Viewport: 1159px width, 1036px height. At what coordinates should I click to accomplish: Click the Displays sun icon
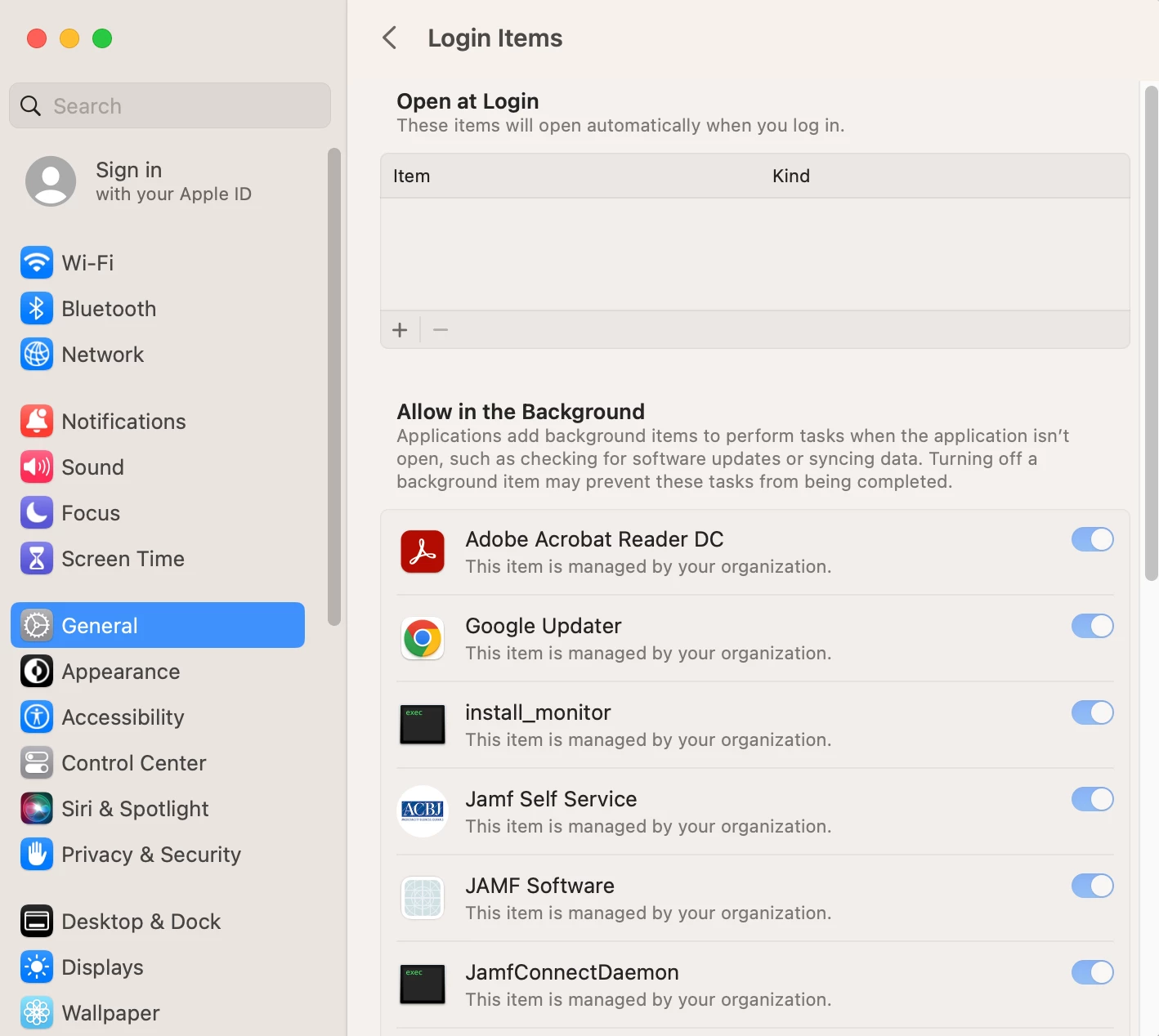37,967
